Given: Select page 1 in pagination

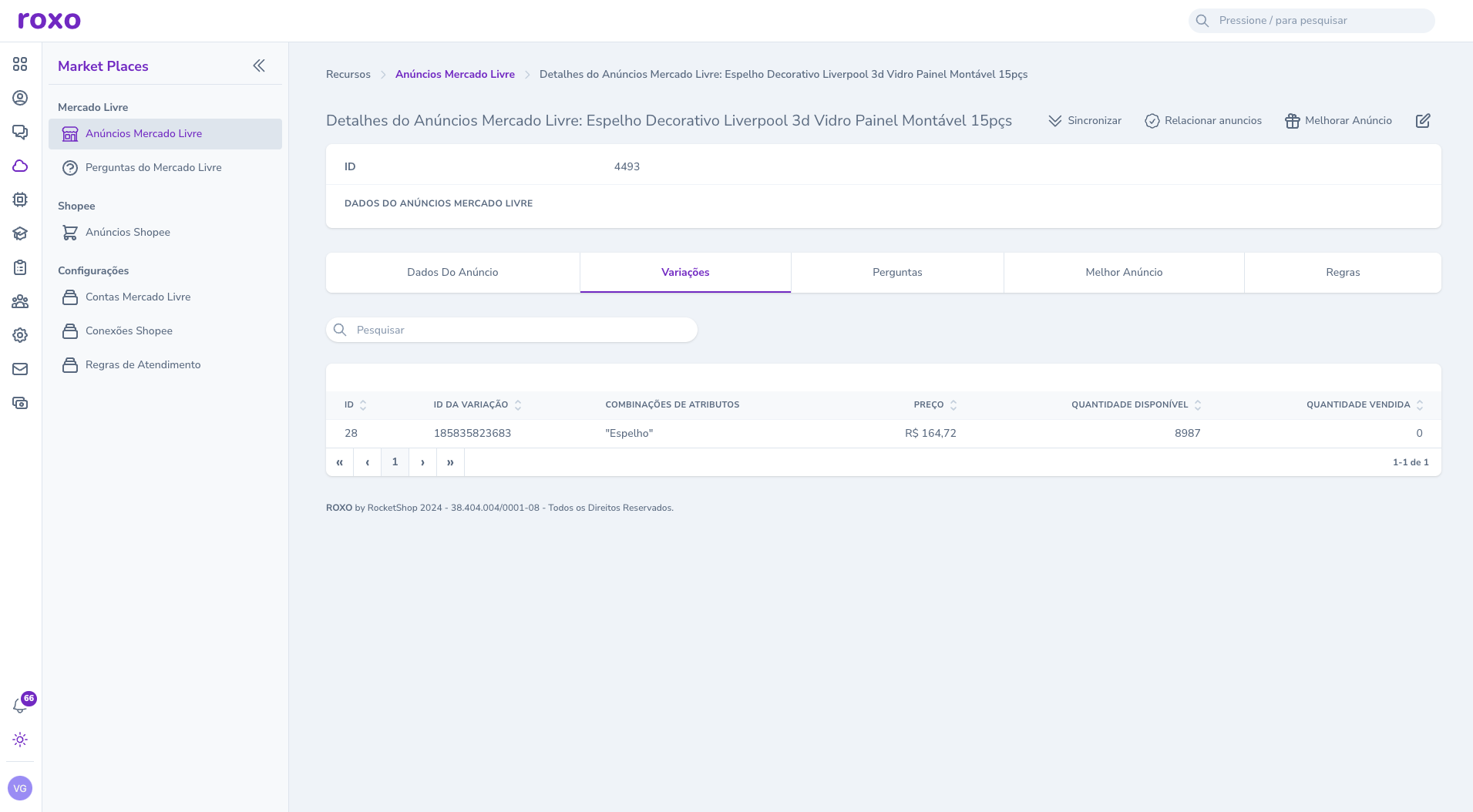Looking at the screenshot, I should coord(395,462).
